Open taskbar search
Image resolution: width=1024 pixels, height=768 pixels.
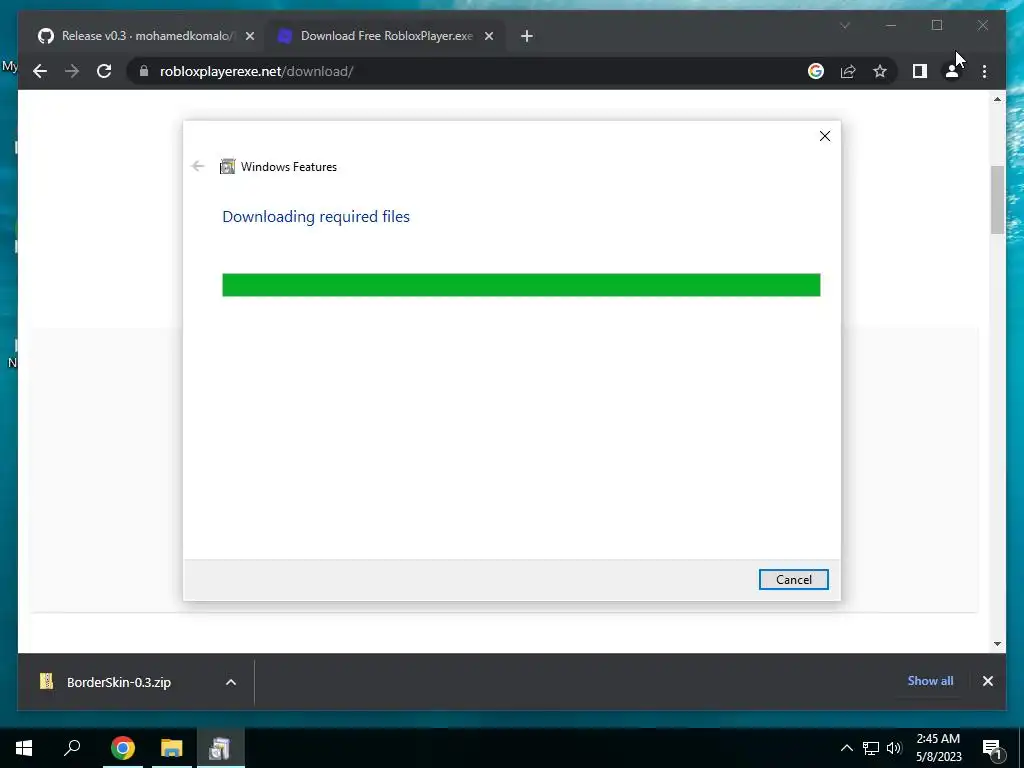(x=72, y=748)
